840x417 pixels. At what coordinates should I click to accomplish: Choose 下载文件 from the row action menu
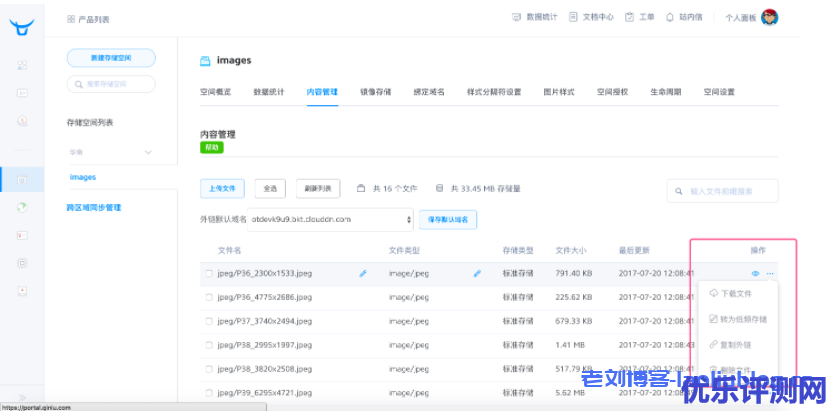(736, 294)
